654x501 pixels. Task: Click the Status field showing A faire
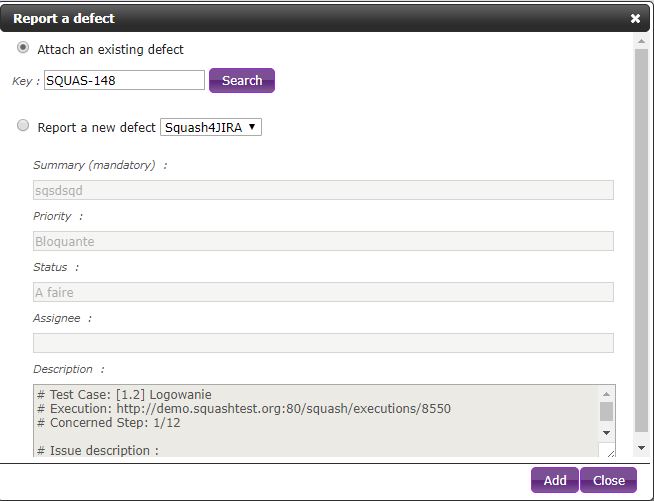pyautogui.click(x=323, y=292)
